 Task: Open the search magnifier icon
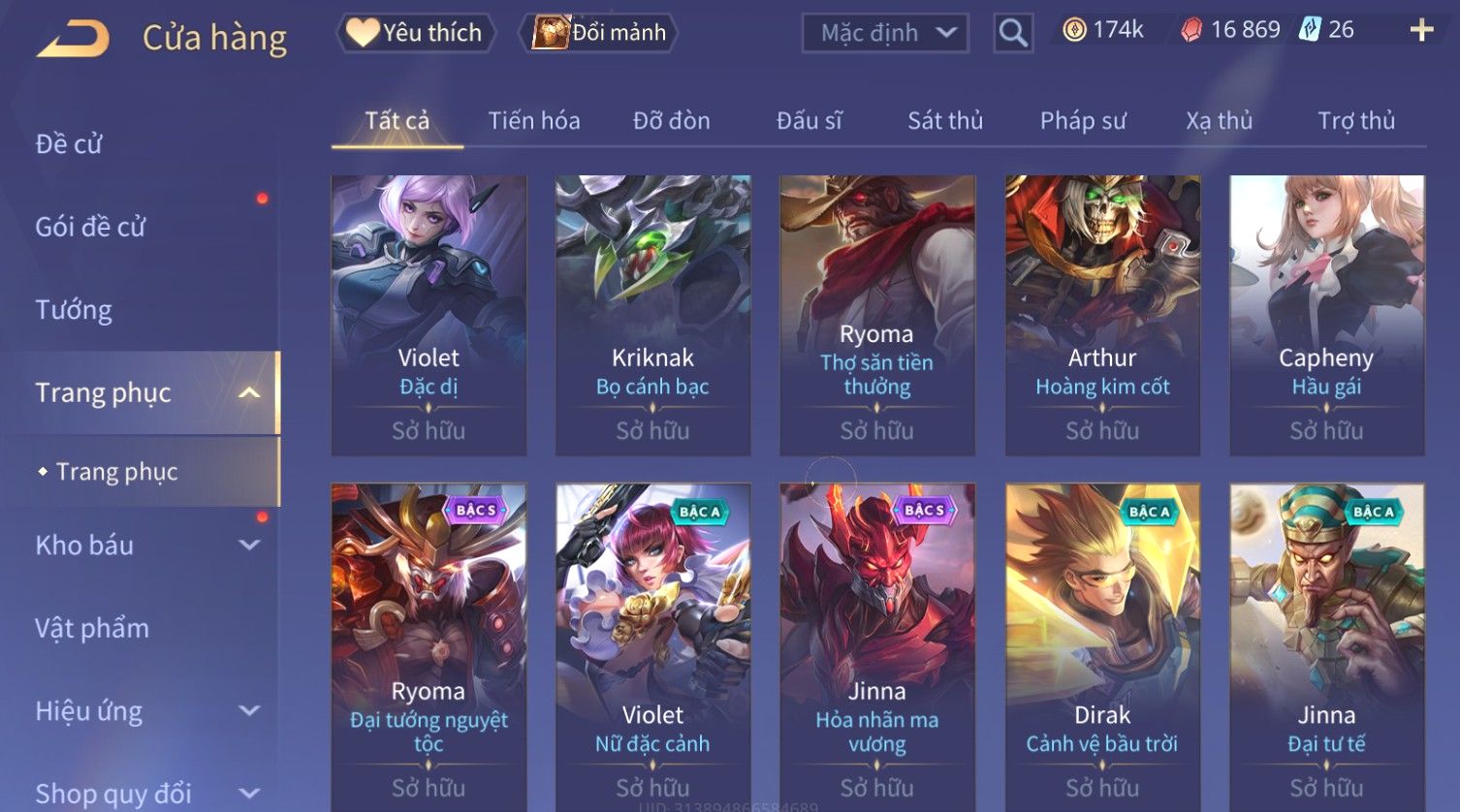pyautogui.click(x=1013, y=33)
